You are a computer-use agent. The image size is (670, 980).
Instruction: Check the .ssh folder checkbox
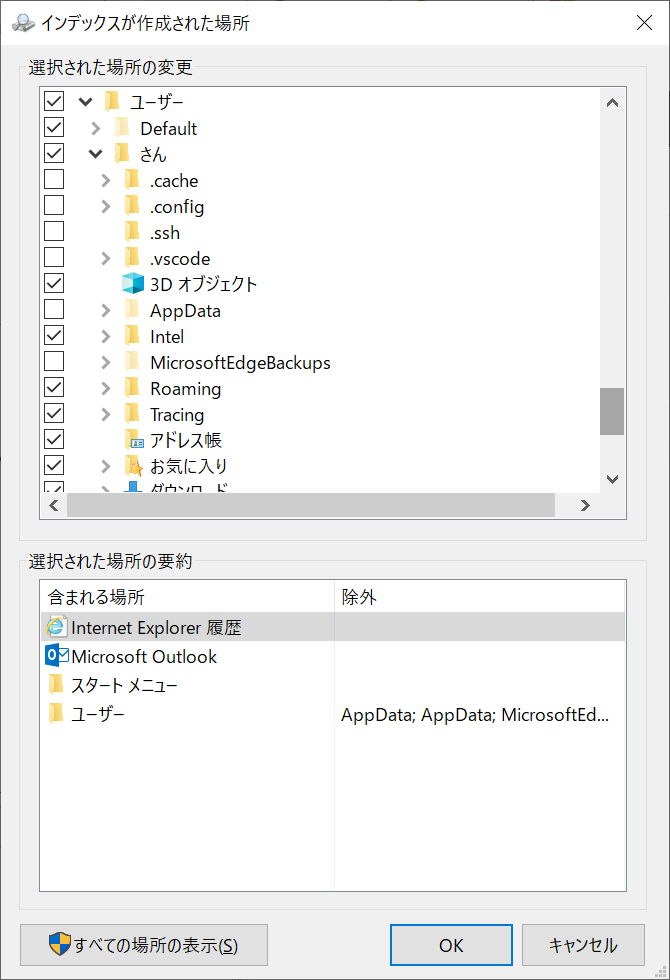[x=54, y=231]
